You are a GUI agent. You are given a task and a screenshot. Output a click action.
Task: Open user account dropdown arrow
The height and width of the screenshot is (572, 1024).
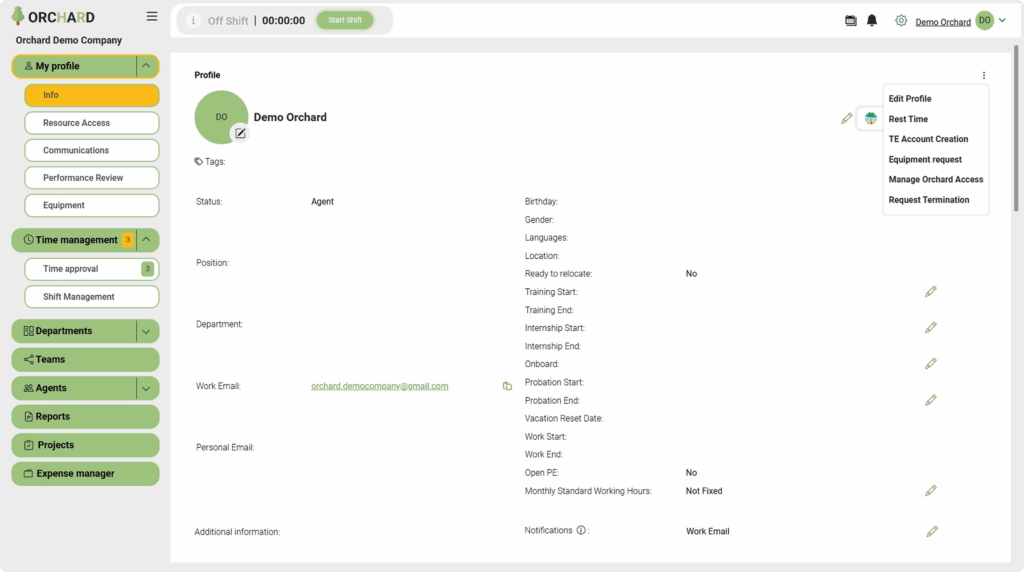(x=1002, y=20)
